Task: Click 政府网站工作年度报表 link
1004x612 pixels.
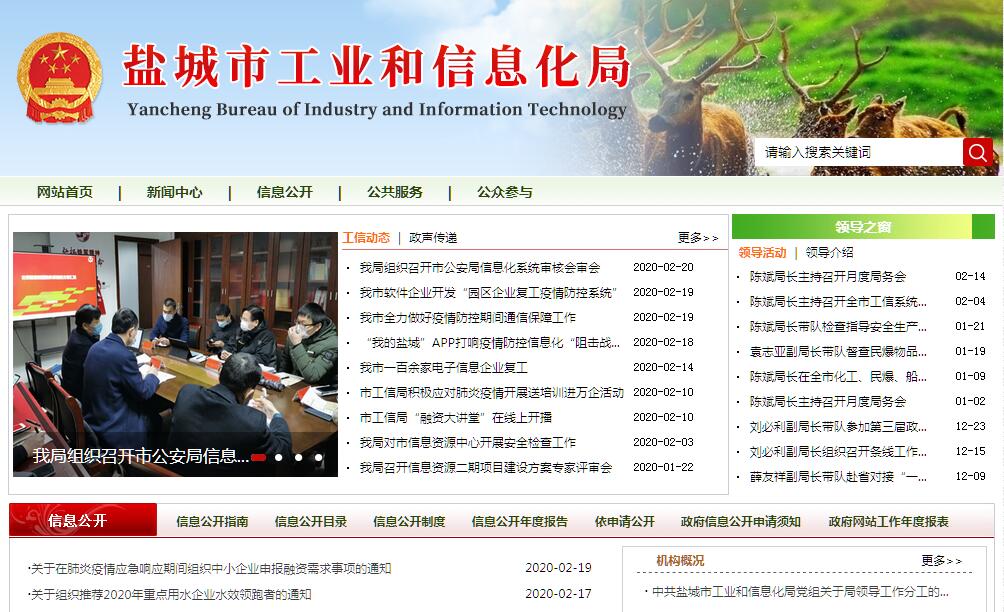Action: pos(888,521)
